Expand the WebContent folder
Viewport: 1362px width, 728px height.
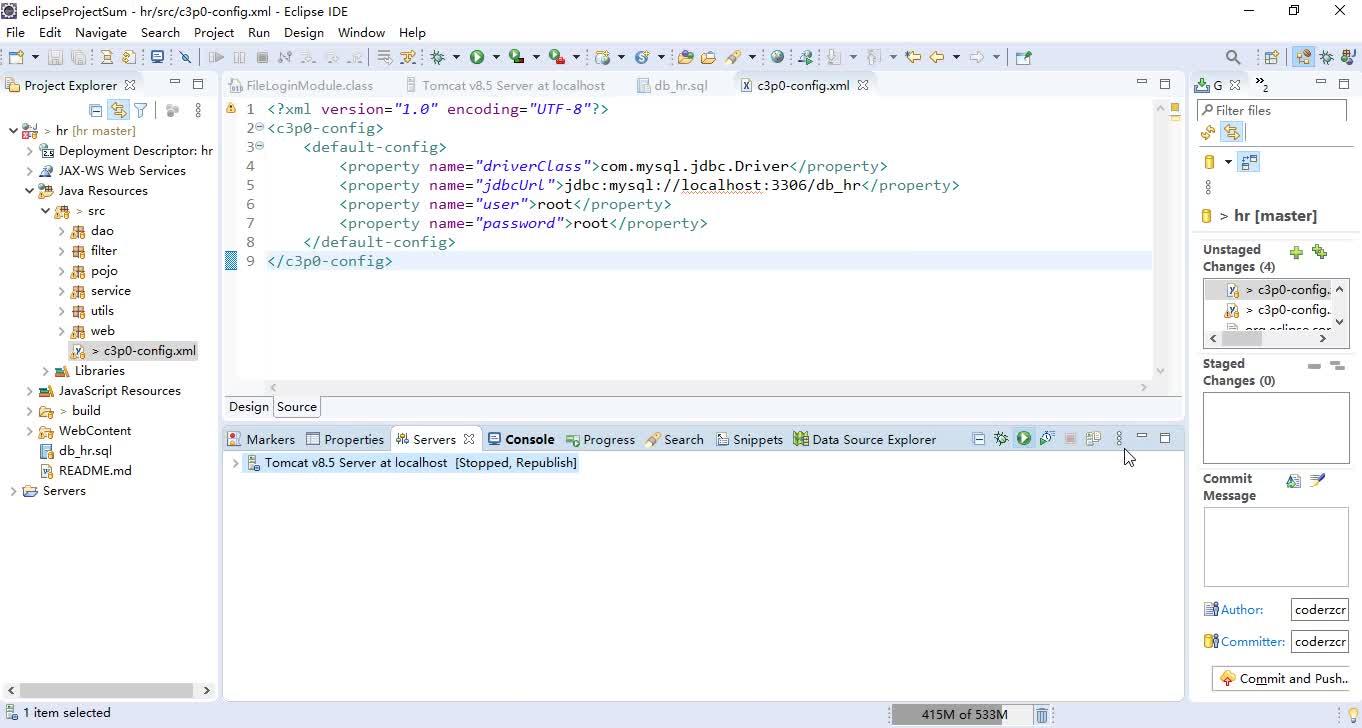[x=30, y=431]
